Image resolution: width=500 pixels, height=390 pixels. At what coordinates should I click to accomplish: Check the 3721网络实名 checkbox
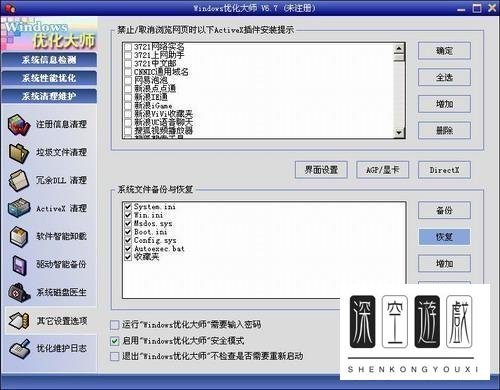(x=128, y=47)
